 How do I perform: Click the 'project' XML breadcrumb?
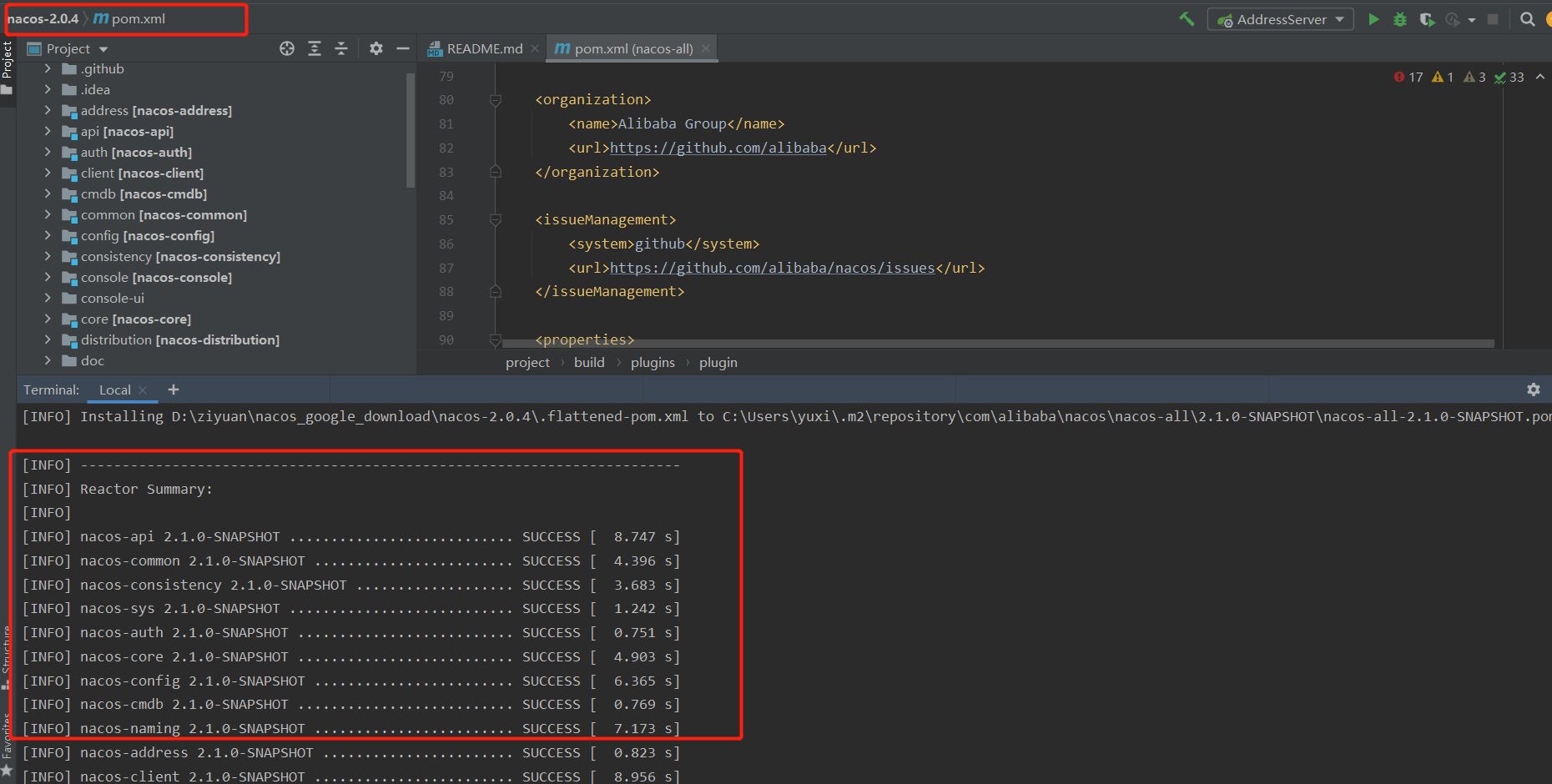pos(527,362)
